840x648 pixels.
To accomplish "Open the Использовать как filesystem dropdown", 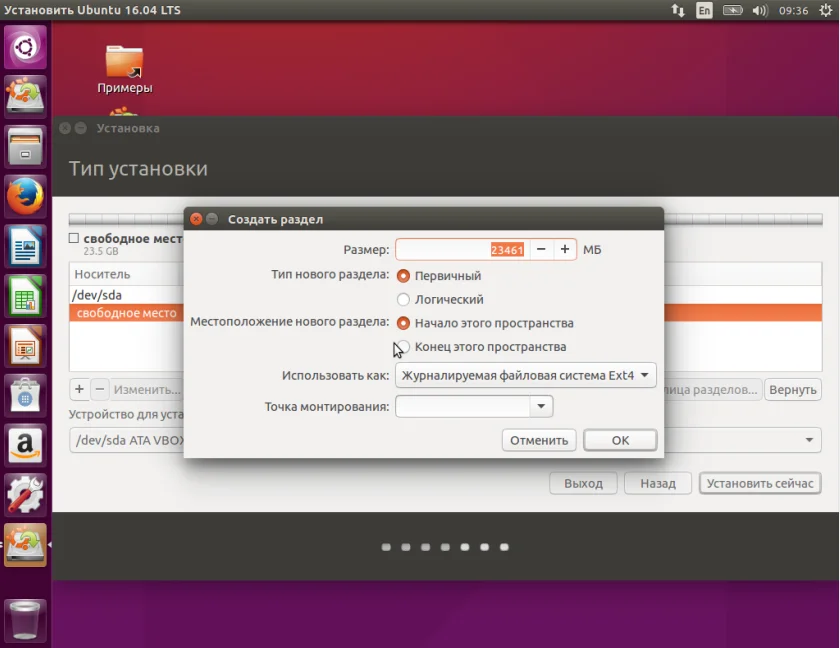I will [526, 375].
